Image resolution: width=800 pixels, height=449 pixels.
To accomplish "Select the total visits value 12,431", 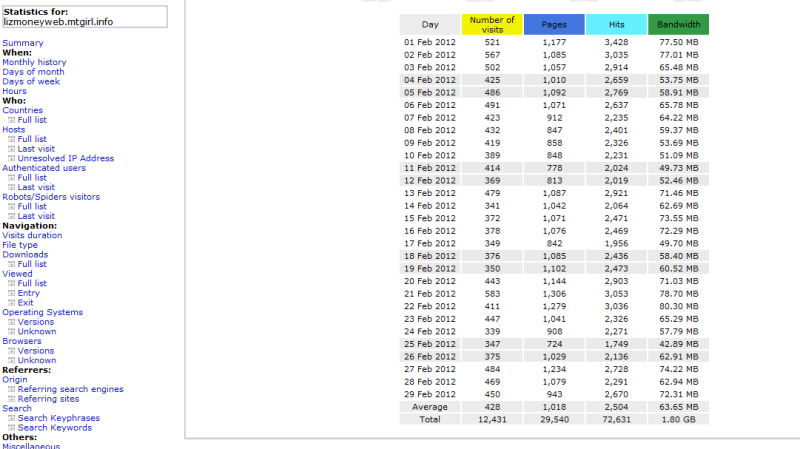I will click(x=492, y=419).
